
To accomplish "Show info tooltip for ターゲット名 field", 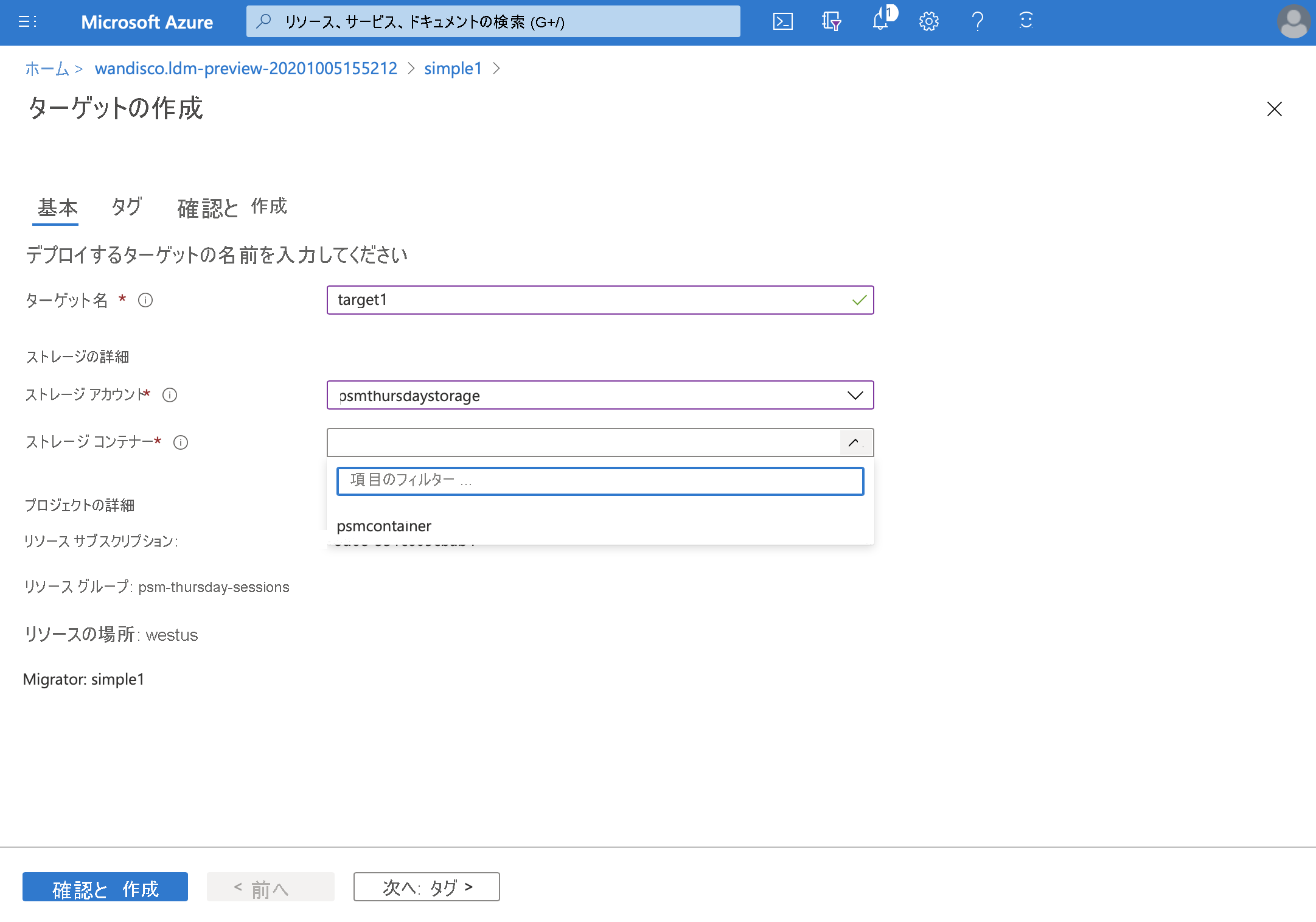I will pos(145,299).
